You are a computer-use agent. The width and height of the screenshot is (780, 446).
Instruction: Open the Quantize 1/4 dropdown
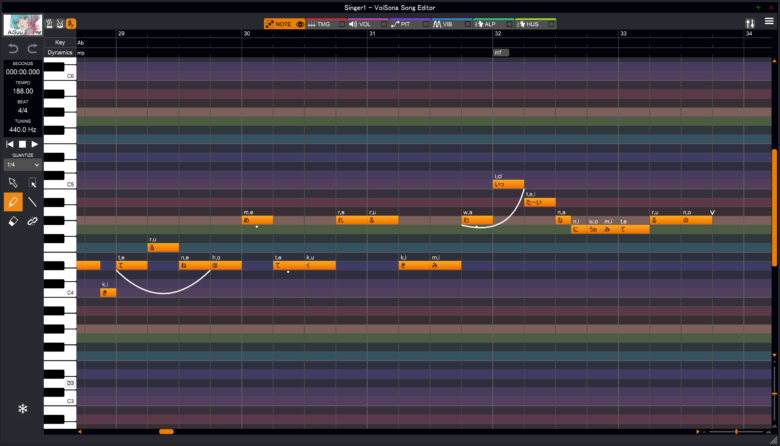(22, 164)
